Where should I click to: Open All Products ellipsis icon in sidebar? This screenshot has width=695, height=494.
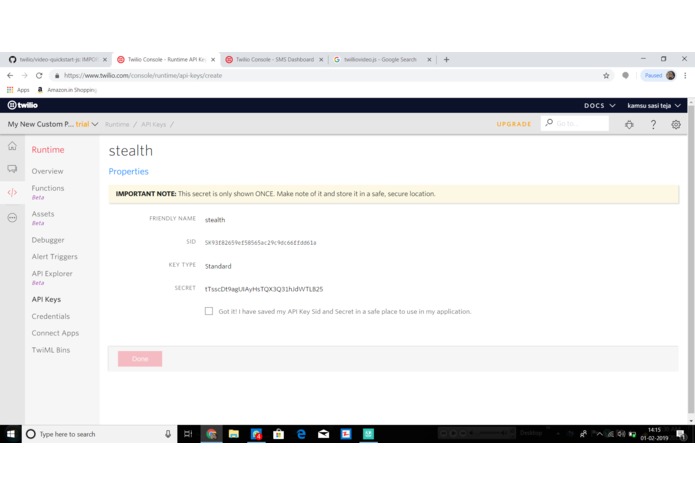click(12, 218)
